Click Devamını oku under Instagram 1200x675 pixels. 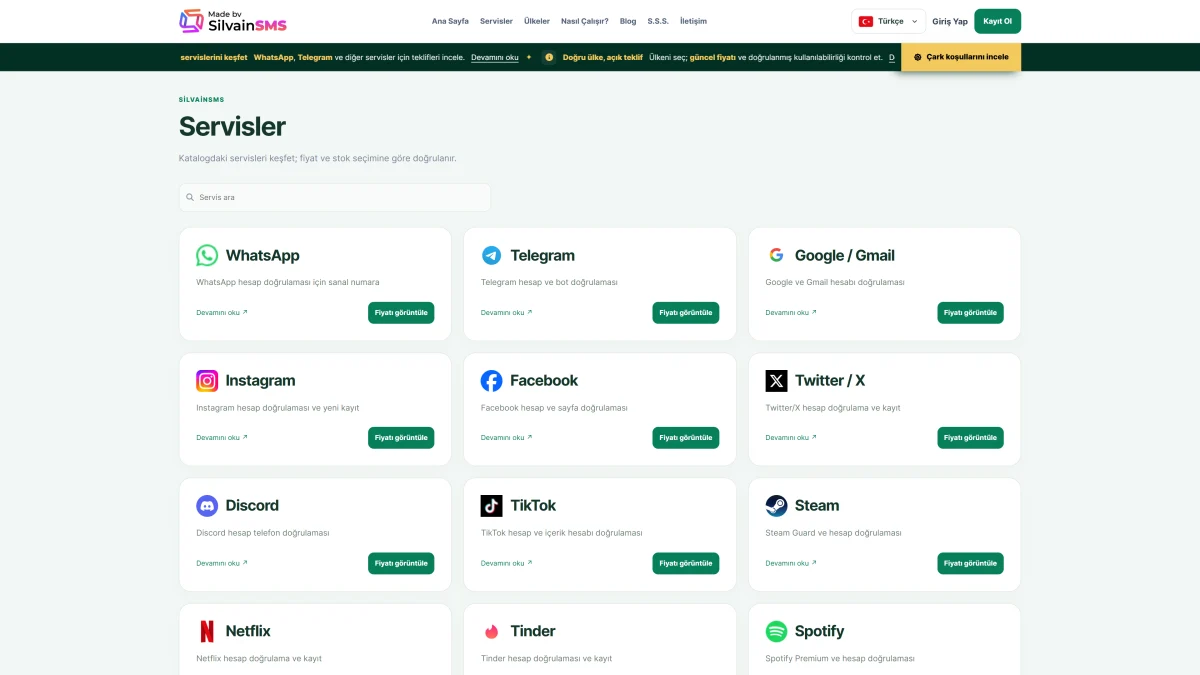(222, 437)
